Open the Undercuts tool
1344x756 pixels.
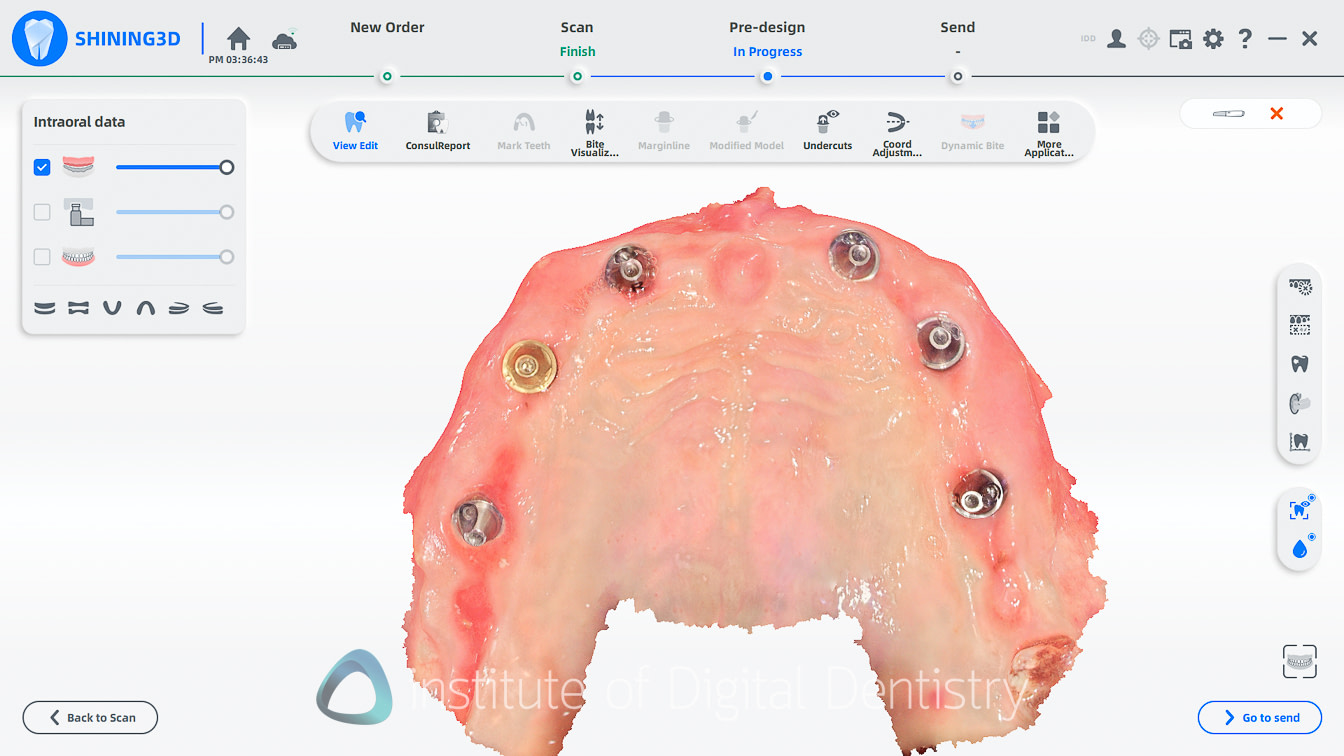pos(827,131)
